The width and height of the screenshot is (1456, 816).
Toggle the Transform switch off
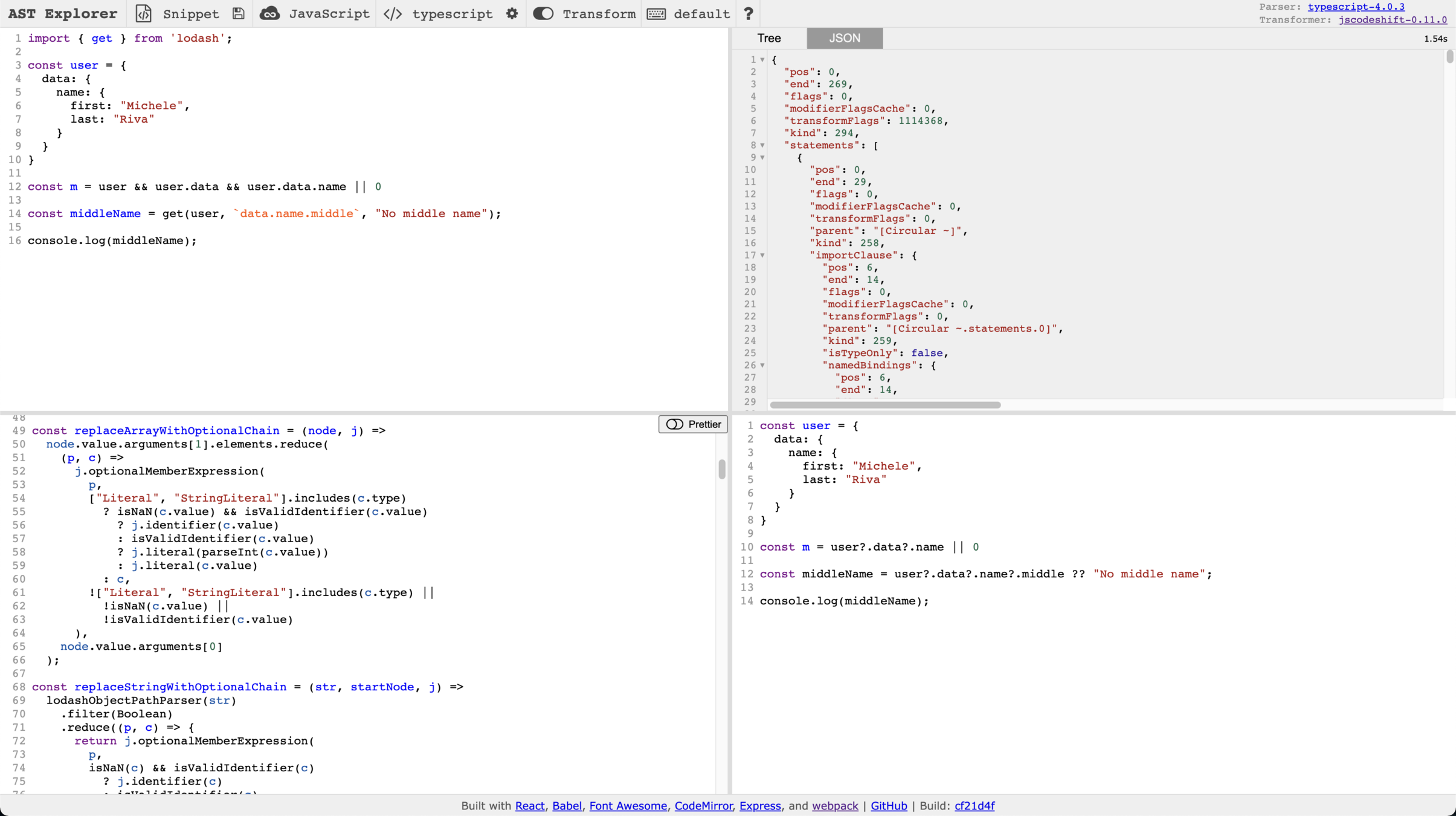coord(543,13)
